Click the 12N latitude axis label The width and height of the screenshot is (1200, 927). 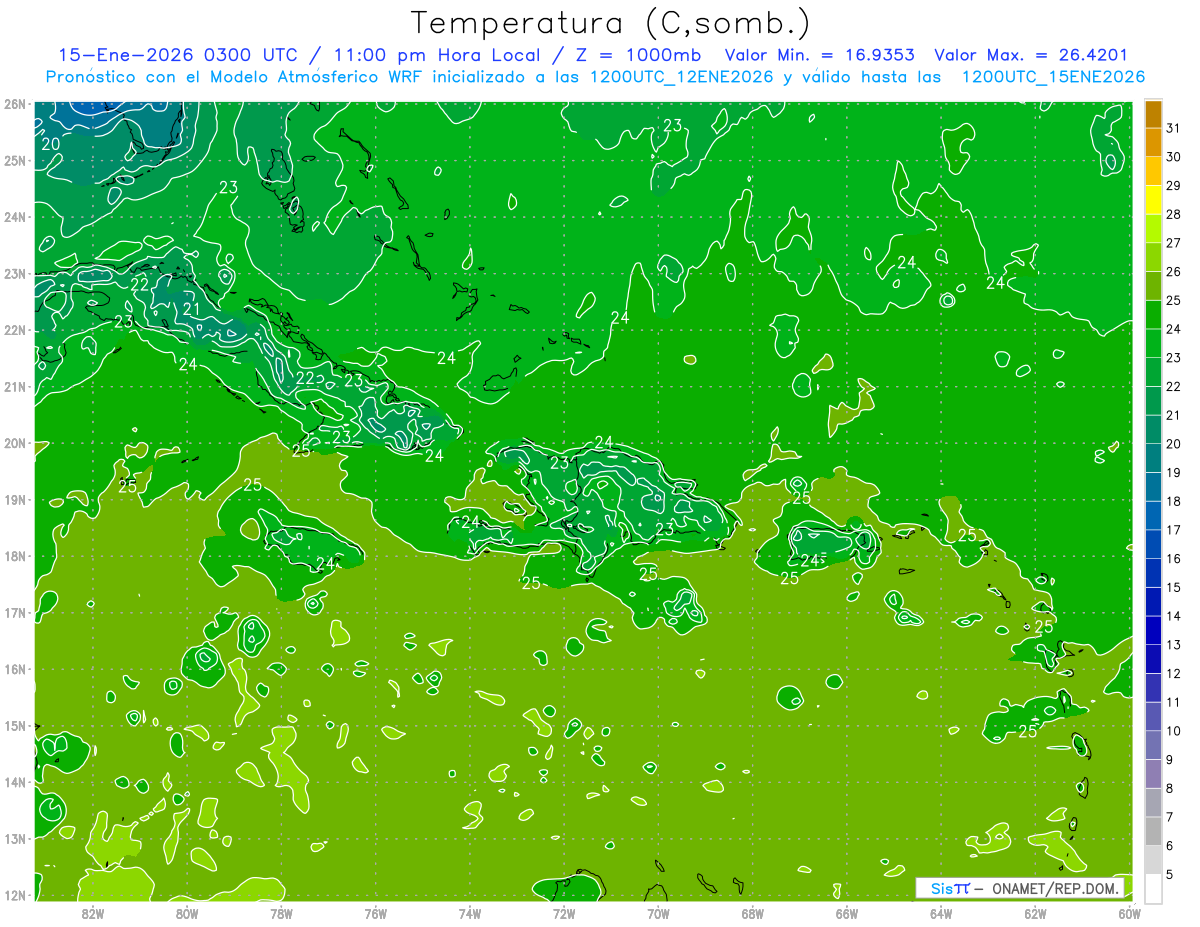pyautogui.click(x=14, y=895)
